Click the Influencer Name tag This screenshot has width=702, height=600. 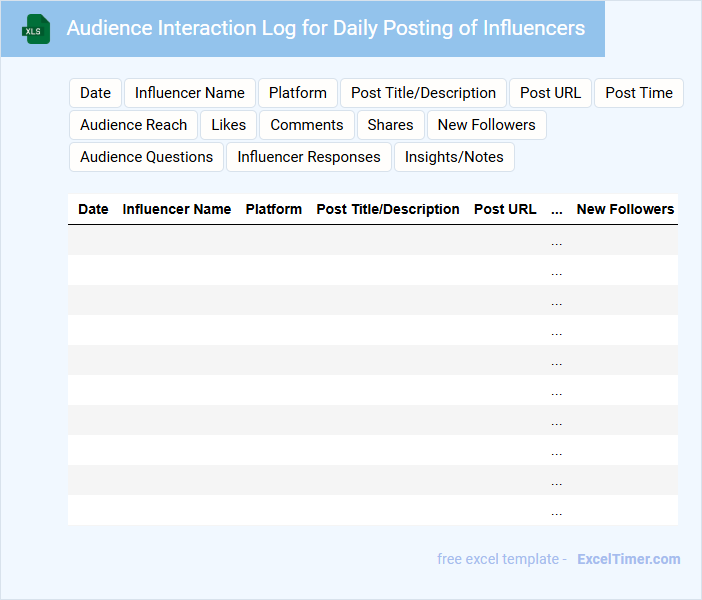(x=190, y=93)
